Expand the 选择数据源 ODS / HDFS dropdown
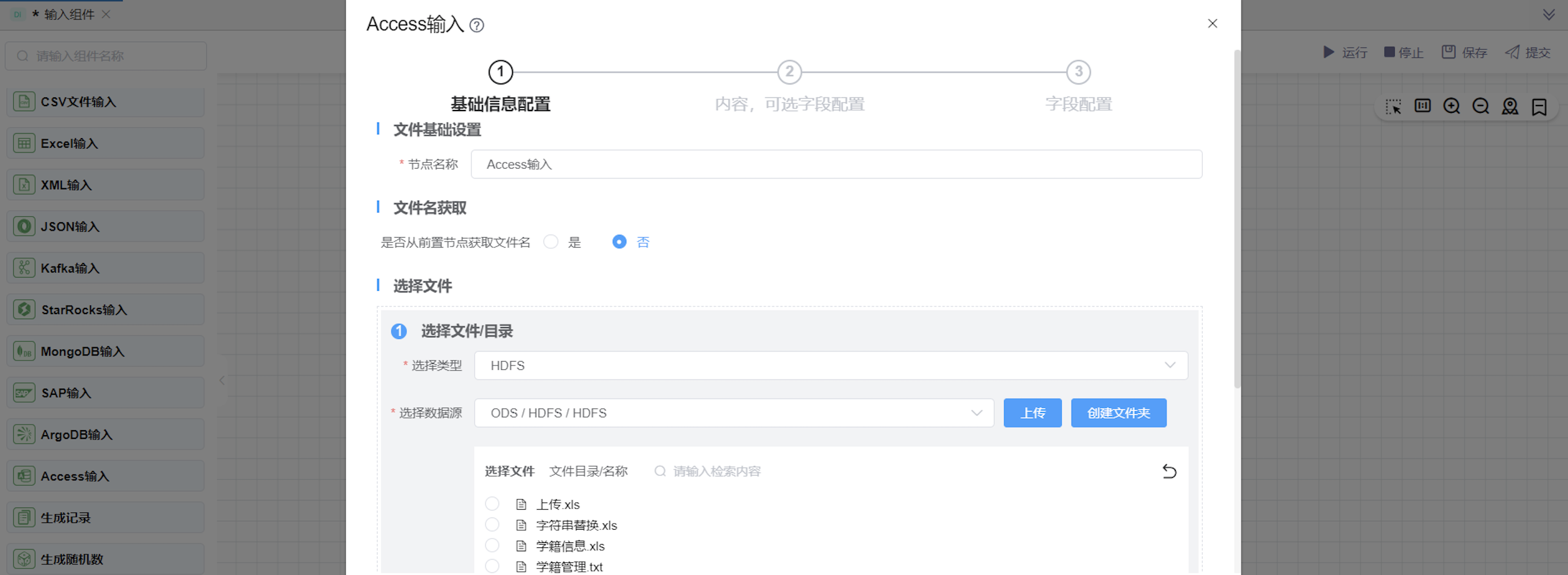Screen dimensions: 1568x575 click(x=734, y=413)
